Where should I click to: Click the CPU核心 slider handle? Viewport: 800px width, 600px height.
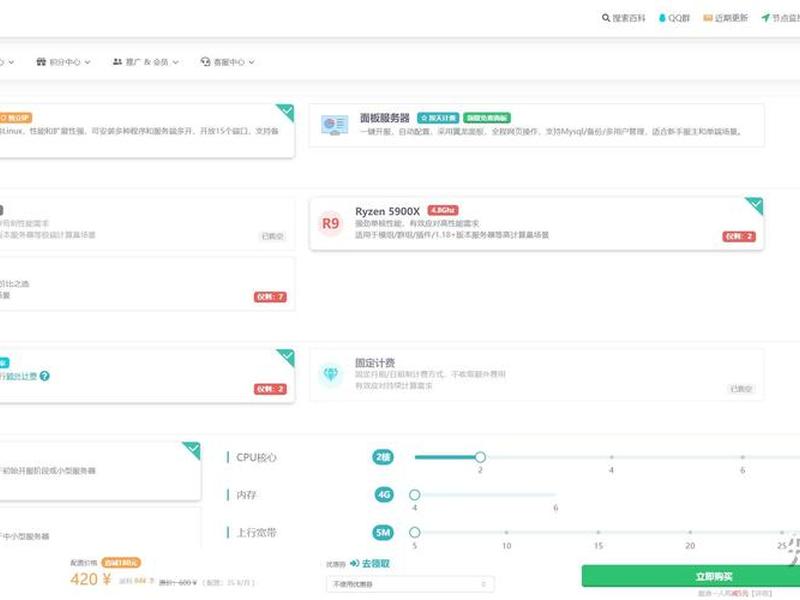tap(480, 457)
